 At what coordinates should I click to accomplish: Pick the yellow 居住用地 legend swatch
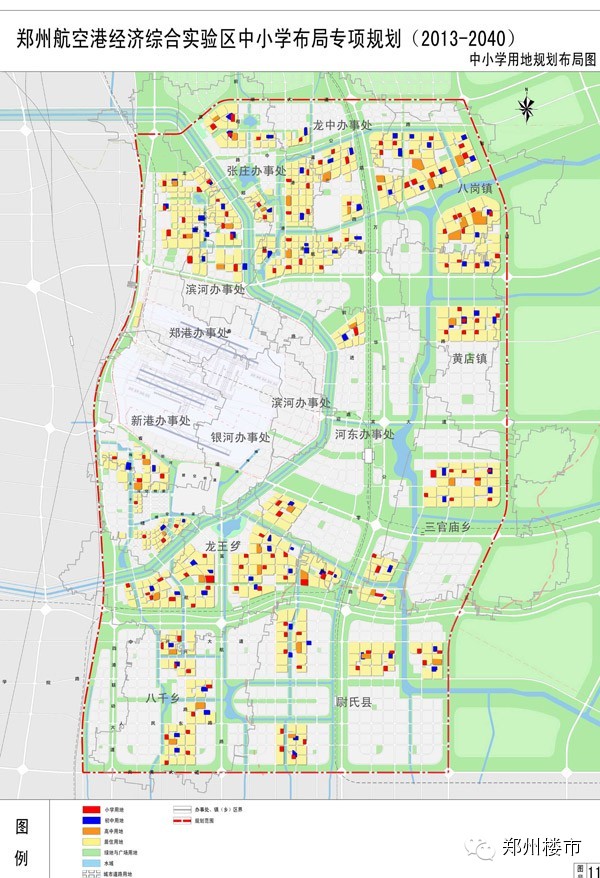click(x=91, y=842)
